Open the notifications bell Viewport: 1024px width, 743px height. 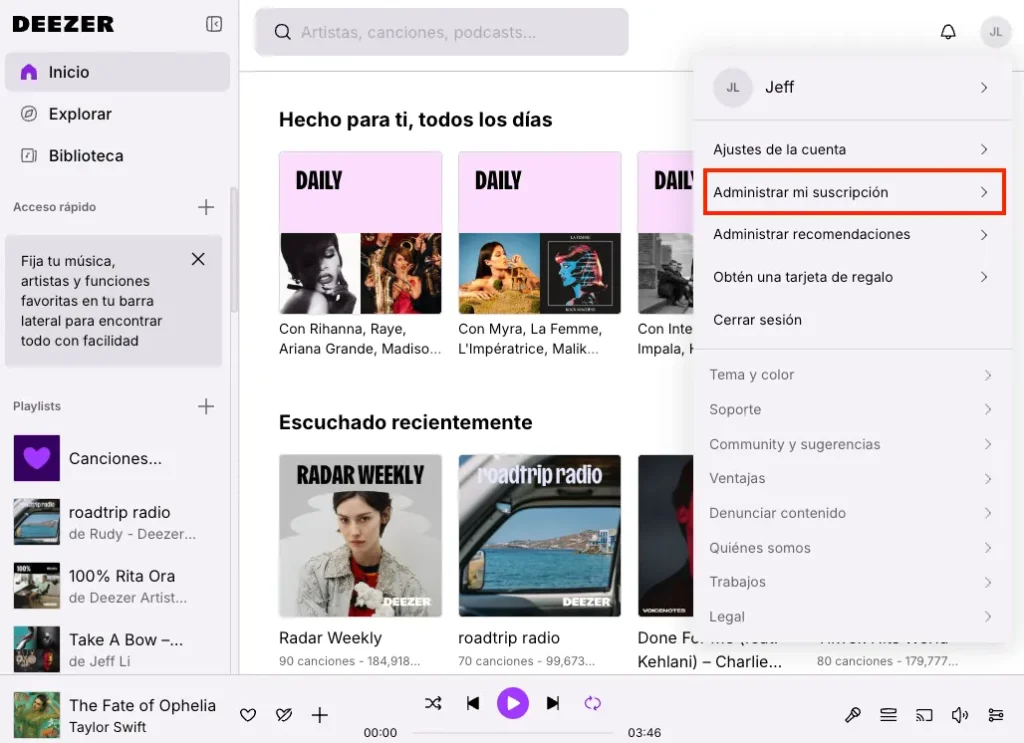pos(948,31)
